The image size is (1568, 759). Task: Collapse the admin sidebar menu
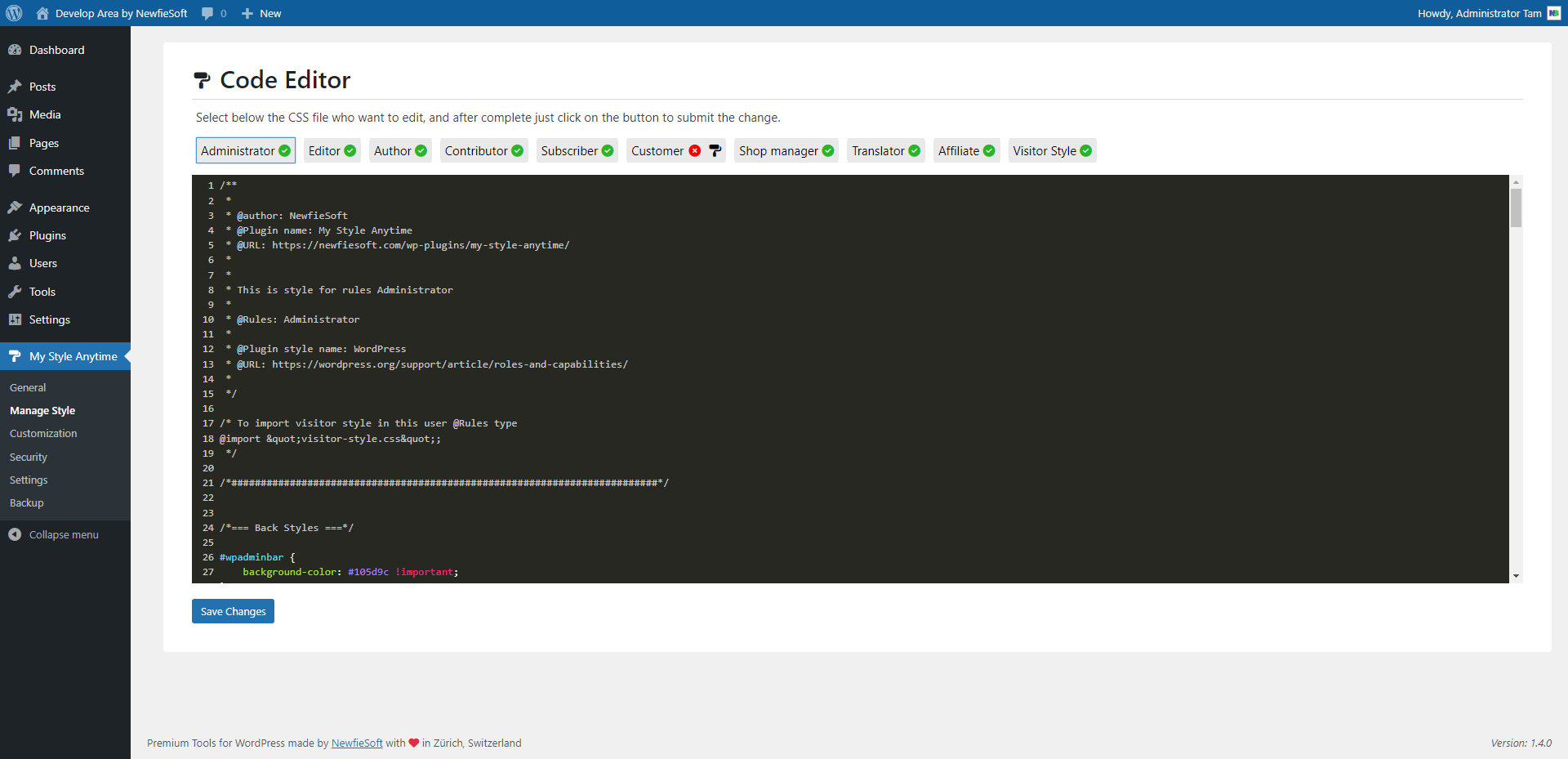[x=64, y=534]
